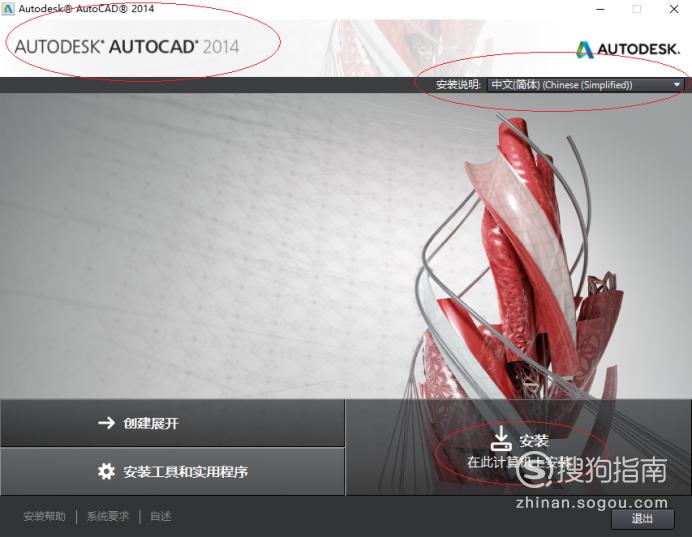This screenshot has width=692, height=537.
Task: Start 安装 on this computer
Action: pos(519,447)
